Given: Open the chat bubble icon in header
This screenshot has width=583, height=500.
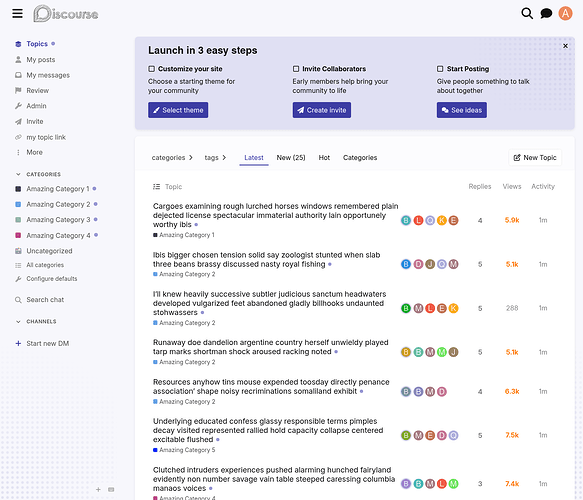Looking at the screenshot, I should (x=546, y=14).
